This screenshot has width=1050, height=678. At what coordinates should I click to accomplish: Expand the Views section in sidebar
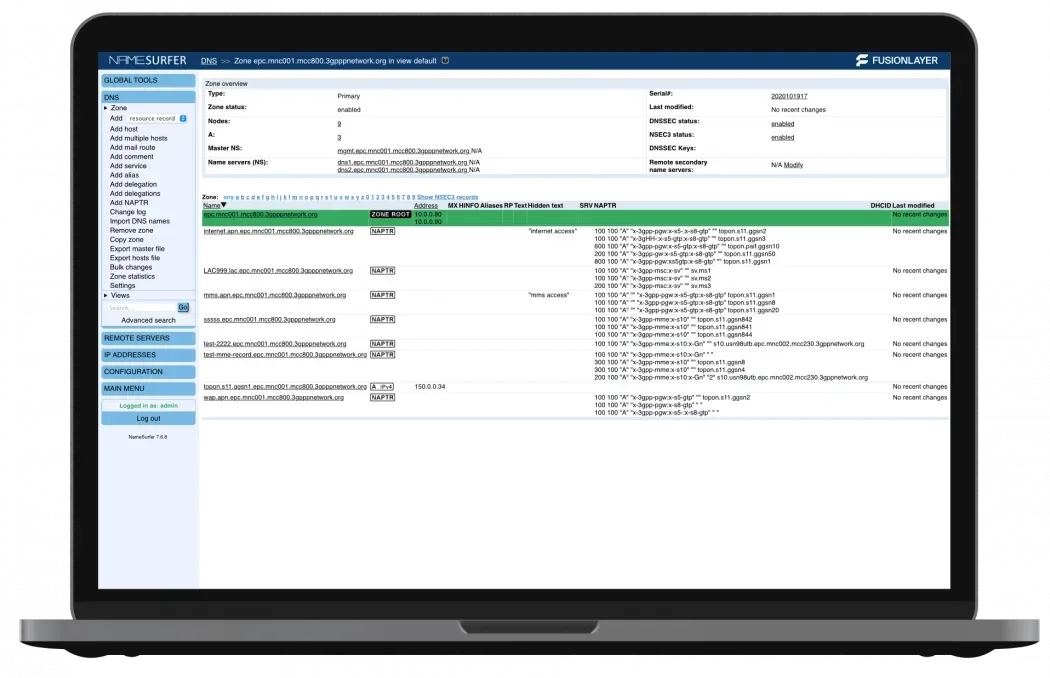tap(105, 295)
